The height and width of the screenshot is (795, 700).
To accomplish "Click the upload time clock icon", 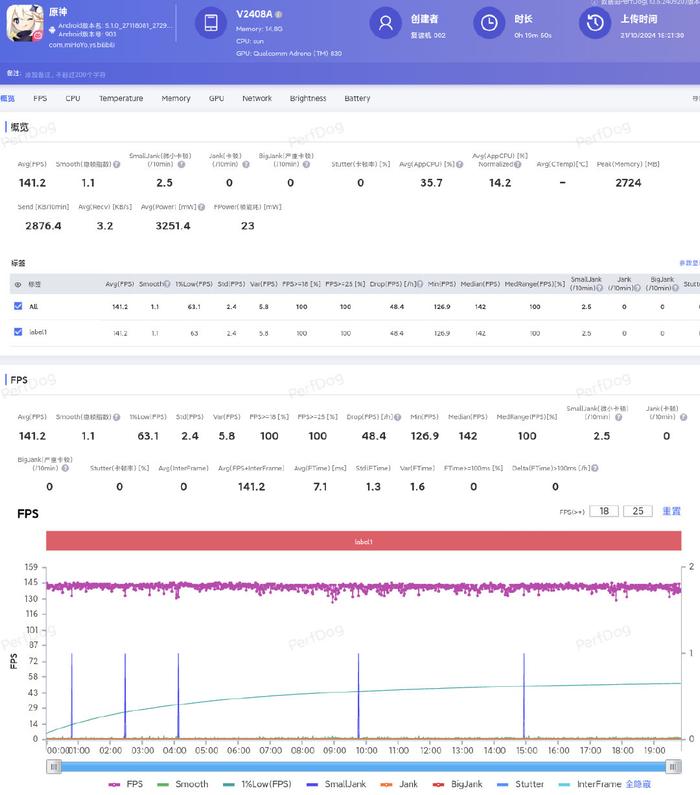I will click(594, 24).
